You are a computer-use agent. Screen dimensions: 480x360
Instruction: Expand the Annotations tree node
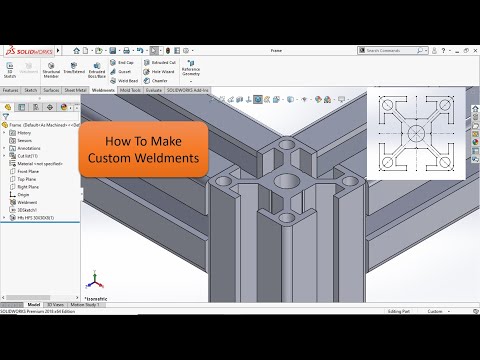tap(4, 148)
